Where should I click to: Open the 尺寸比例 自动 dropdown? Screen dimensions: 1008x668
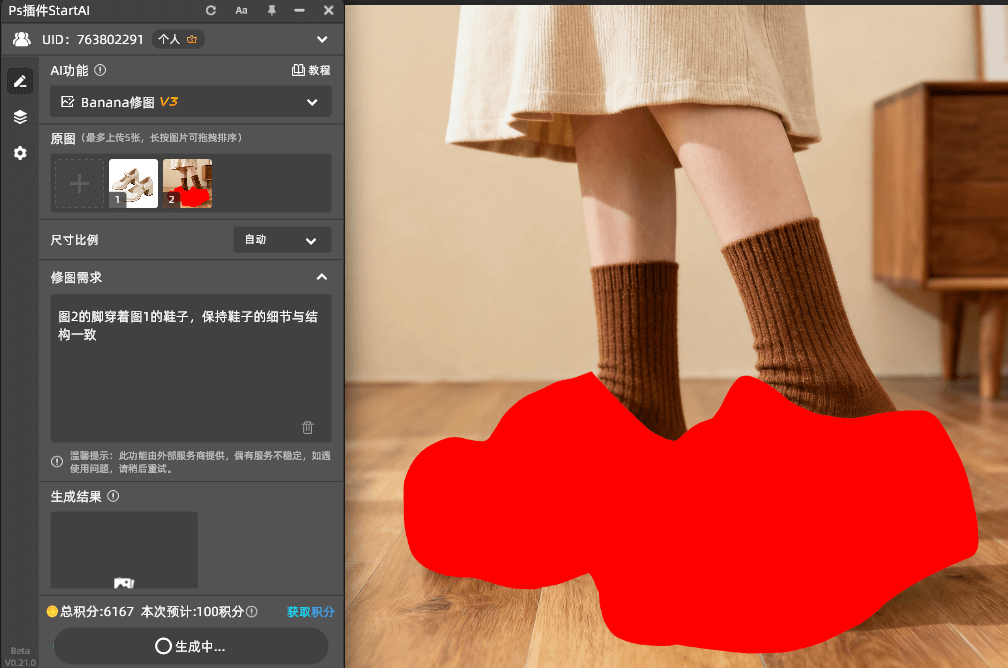[282, 240]
